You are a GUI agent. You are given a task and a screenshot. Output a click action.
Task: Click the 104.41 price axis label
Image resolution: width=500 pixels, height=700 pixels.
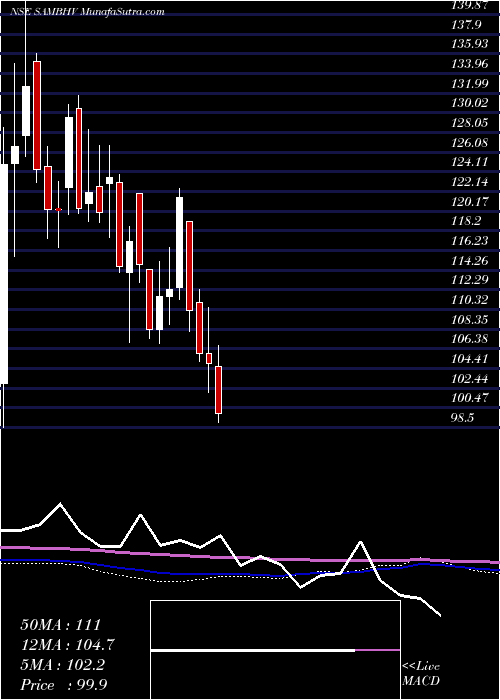(470, 358)
